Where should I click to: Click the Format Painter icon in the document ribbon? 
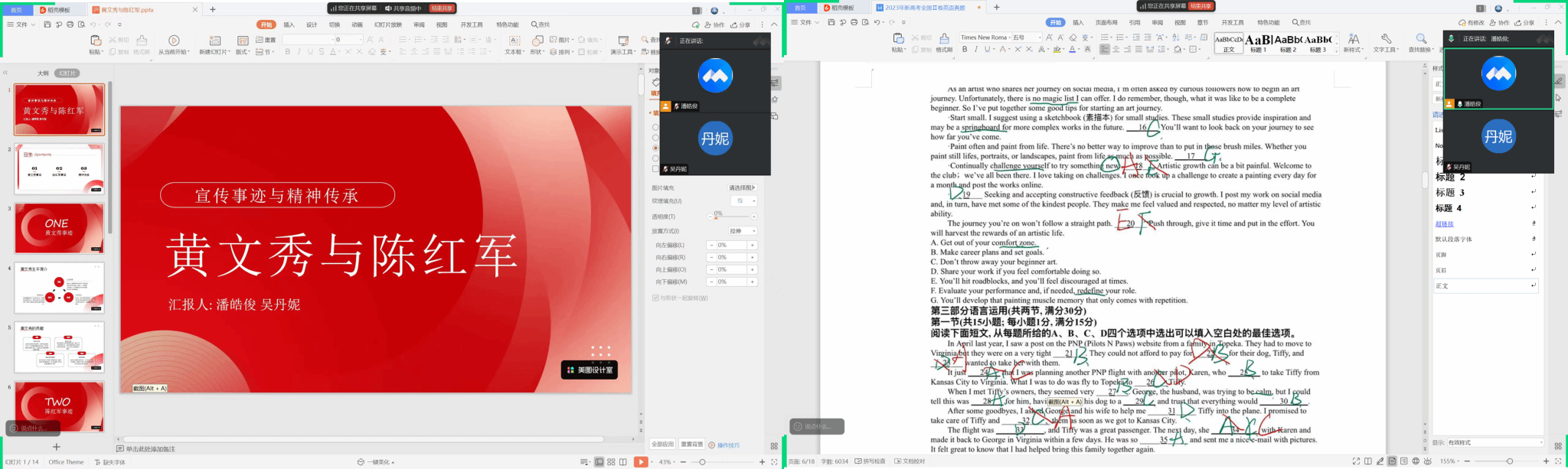944,39
